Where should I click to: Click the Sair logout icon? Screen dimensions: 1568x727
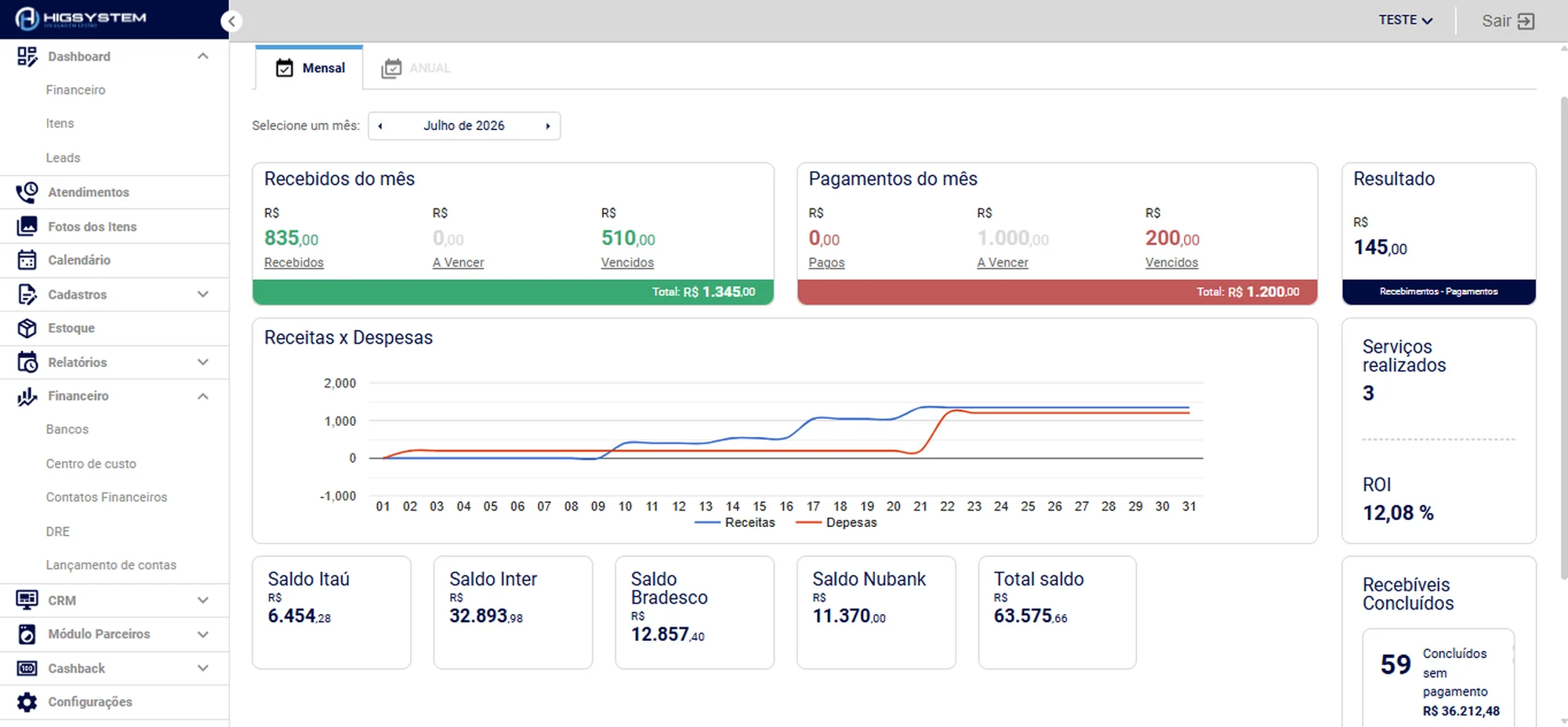click(x=1526, y=21)
